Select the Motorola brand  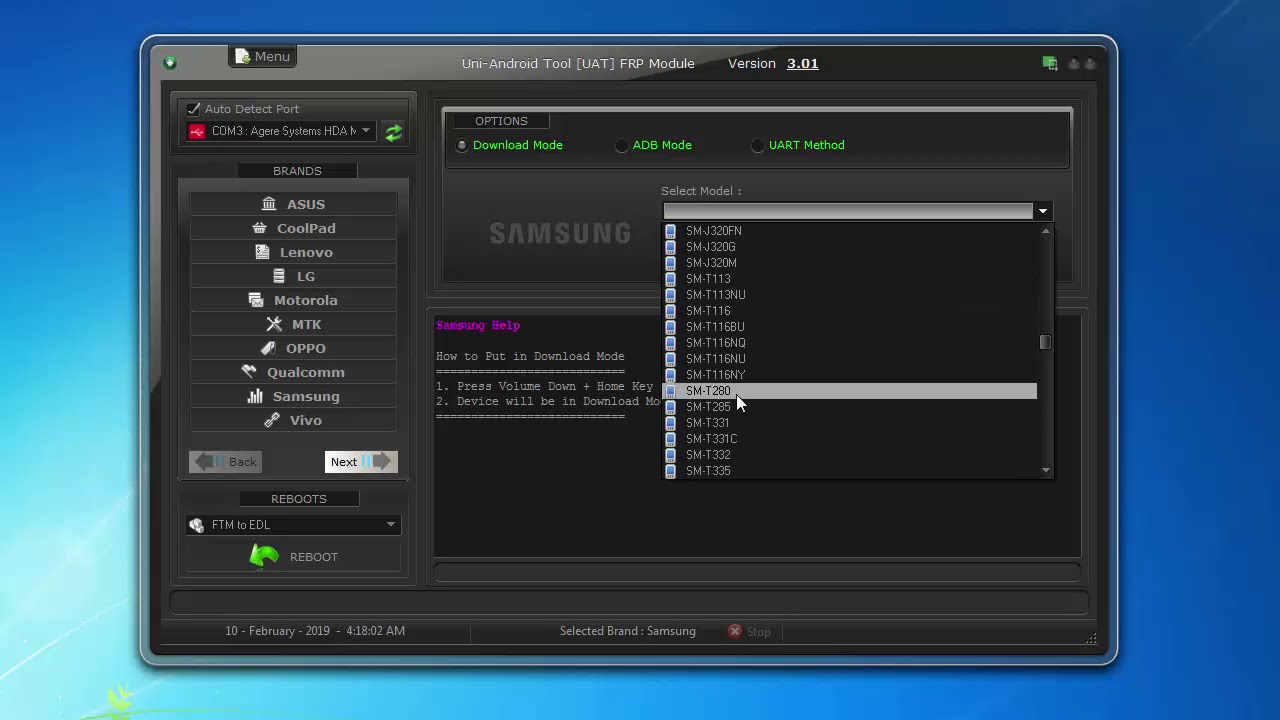[x=293, y=300]
